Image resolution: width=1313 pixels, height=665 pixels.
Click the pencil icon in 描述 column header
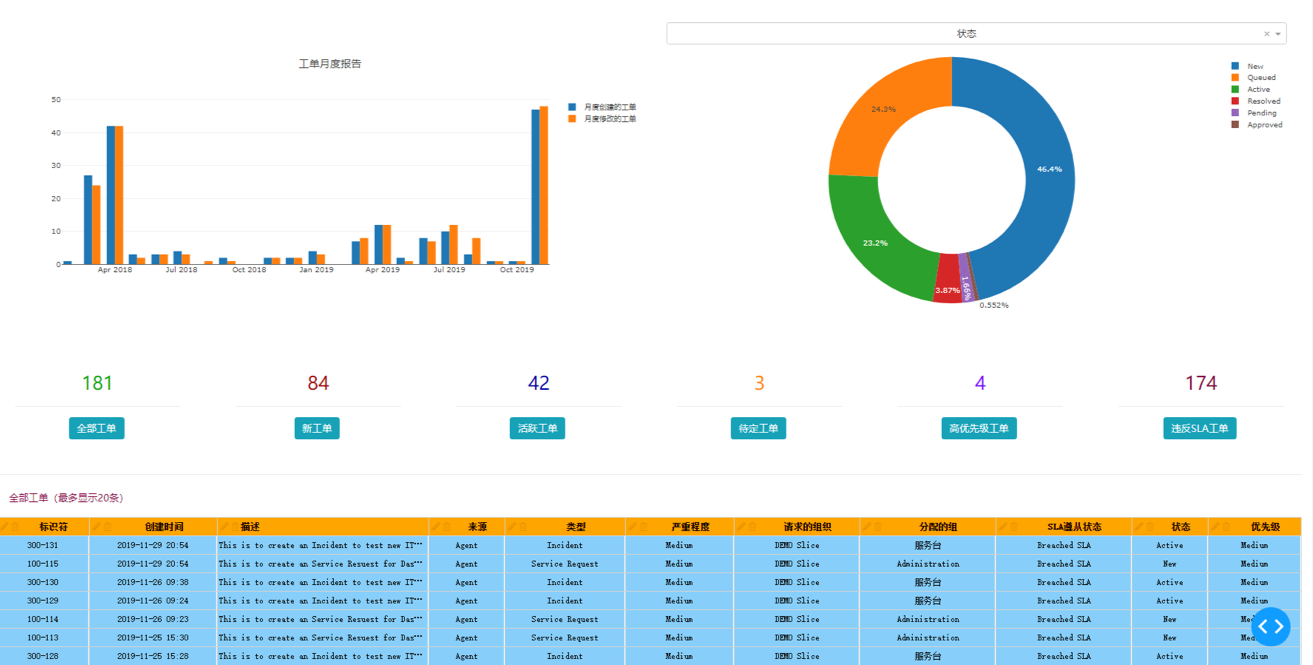click(x=223, y=527)
